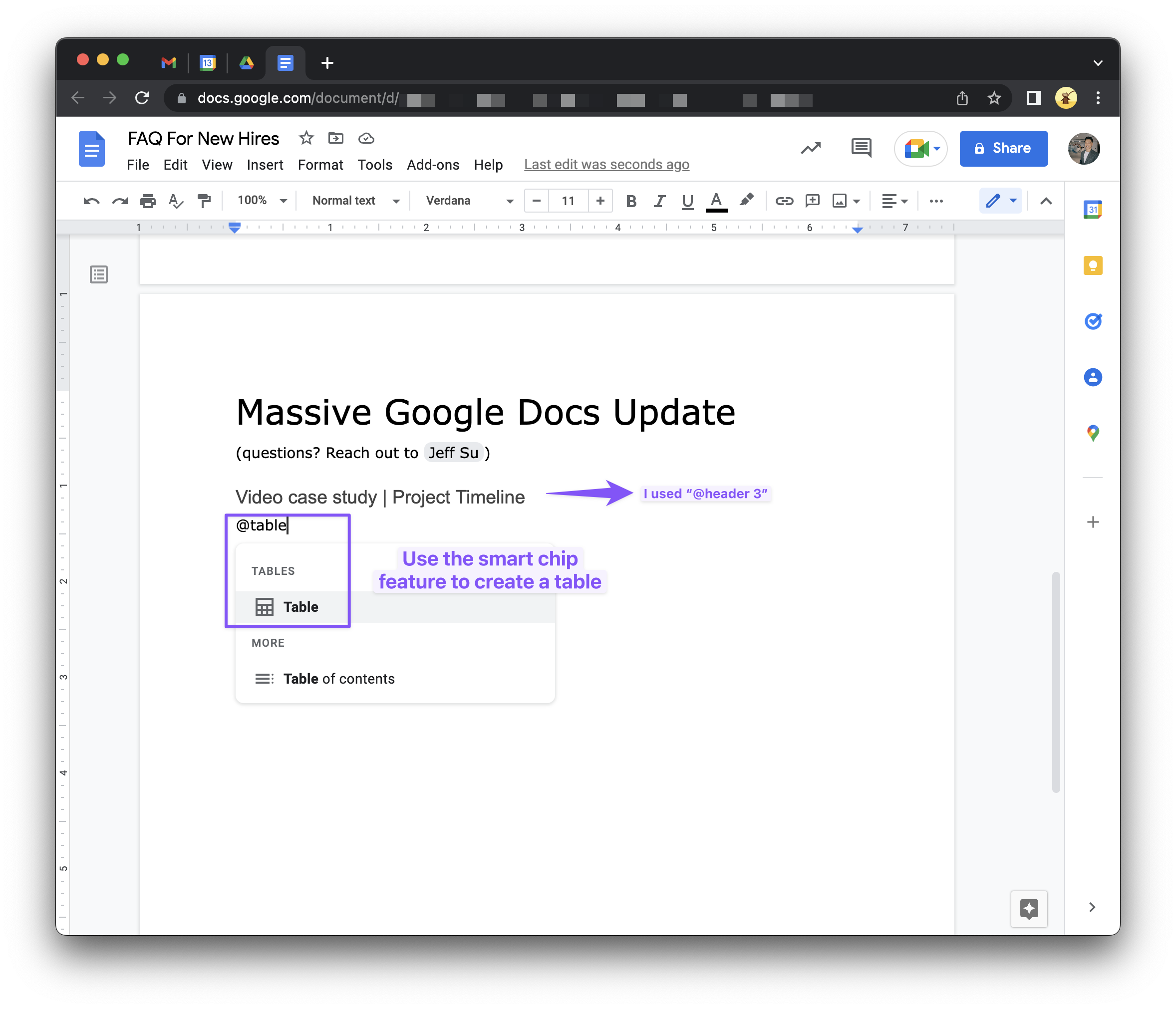1176x1009 pixels.
Task: Open the Format menu
Action: click(320, 165)
